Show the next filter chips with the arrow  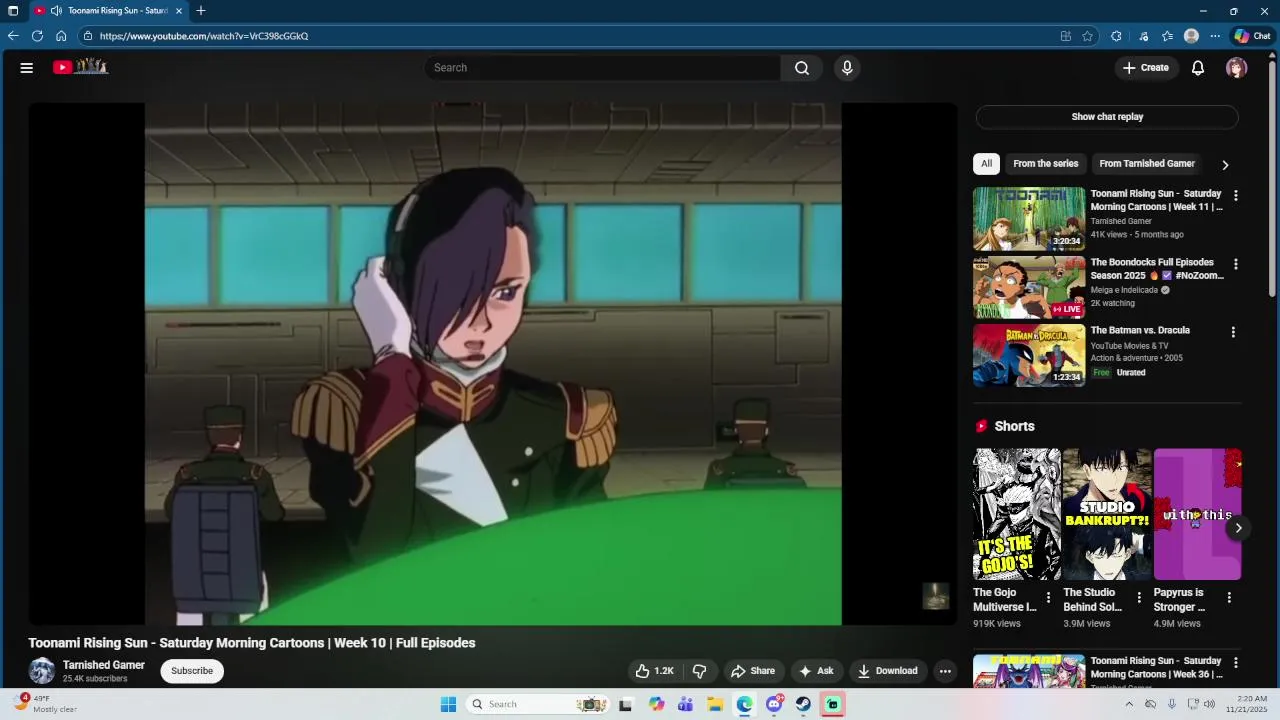click(x=1225, y=165)
